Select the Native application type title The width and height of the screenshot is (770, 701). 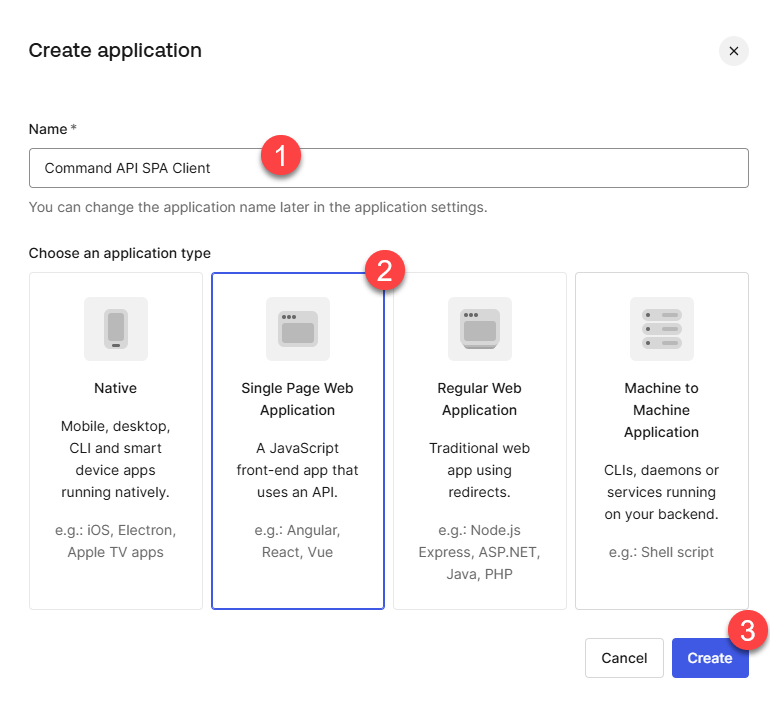116,388
